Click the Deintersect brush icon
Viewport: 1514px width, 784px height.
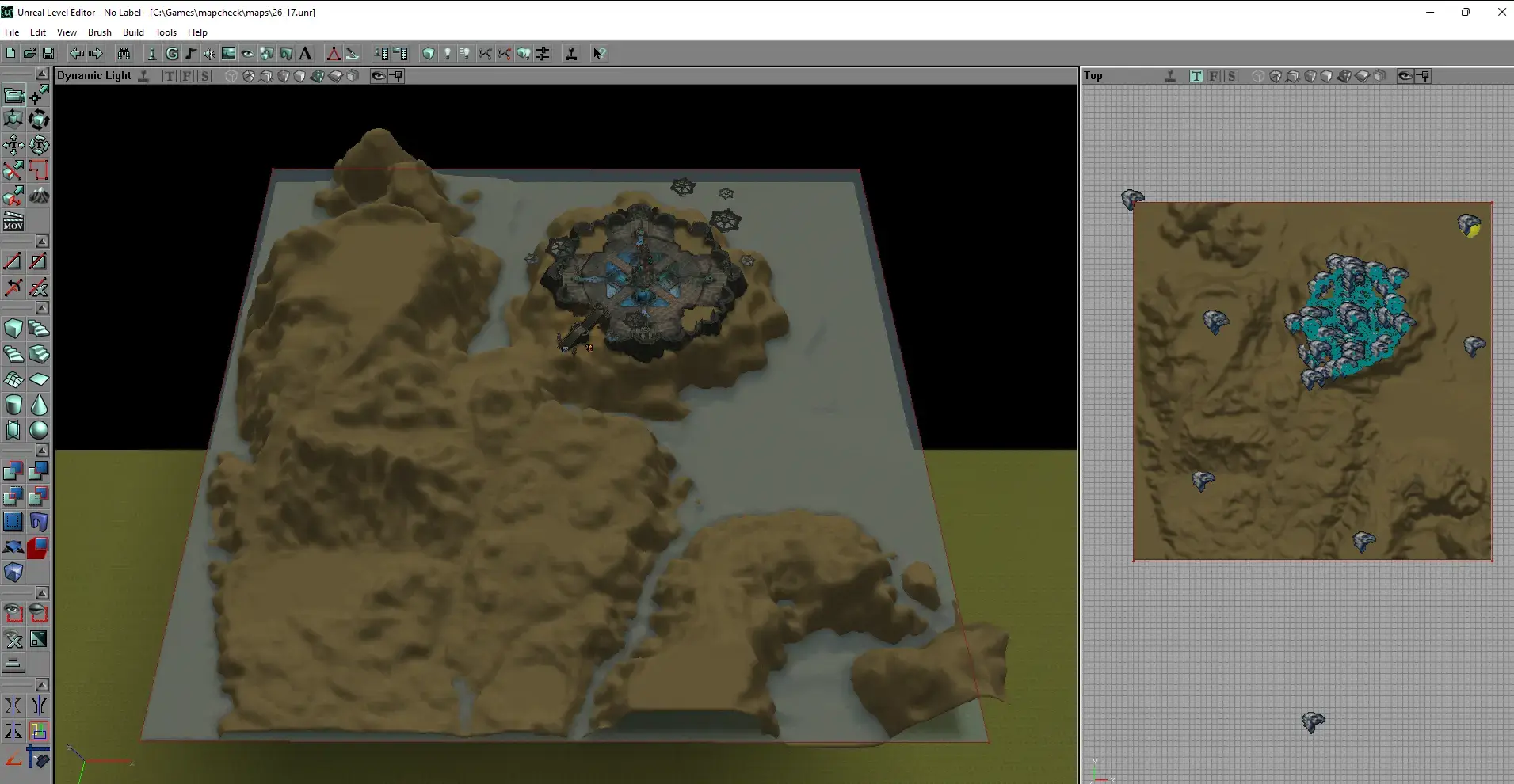[x=39, y=497]
